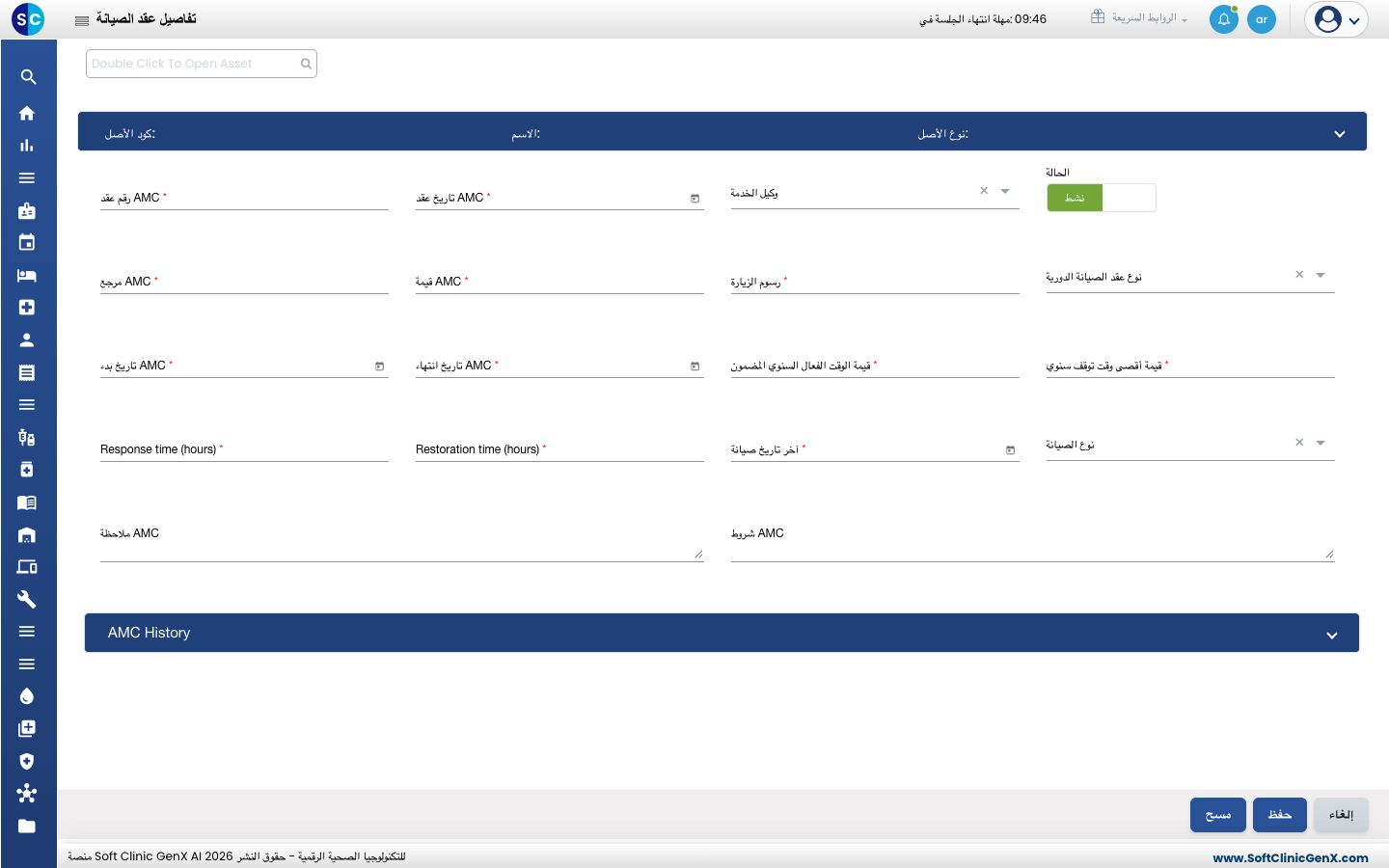1389x868 pixels.
Task: Clear the وكيل الخدمة selection
Action: (x=984, y=191)
